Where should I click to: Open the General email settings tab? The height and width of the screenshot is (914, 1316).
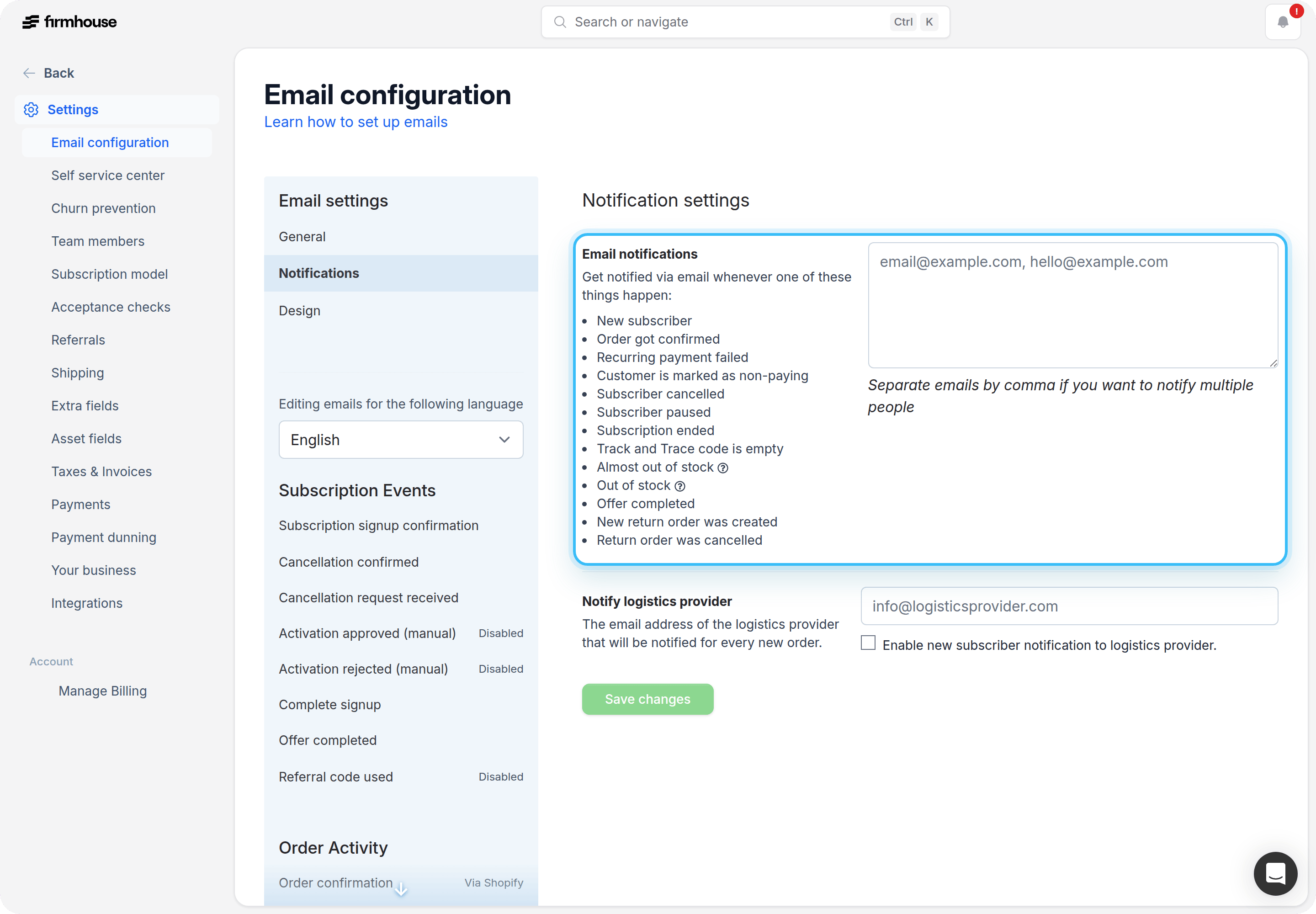pos(401,237)
